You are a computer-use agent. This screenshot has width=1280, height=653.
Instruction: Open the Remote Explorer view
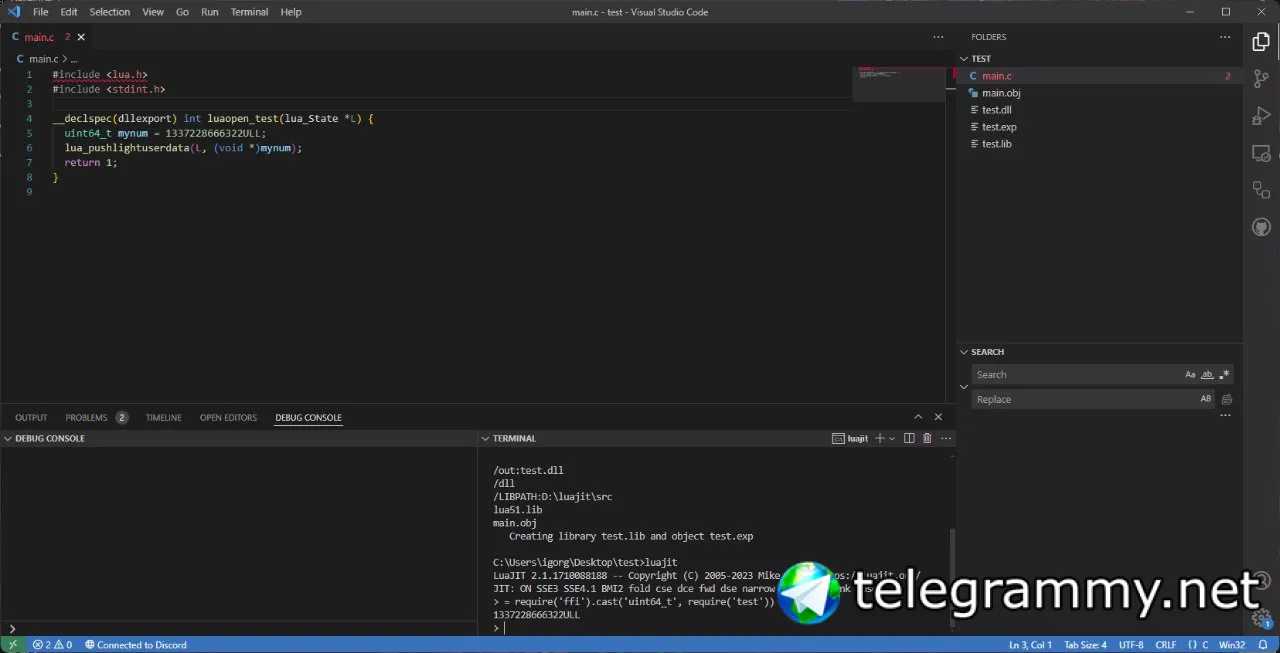pos(1261,153)
